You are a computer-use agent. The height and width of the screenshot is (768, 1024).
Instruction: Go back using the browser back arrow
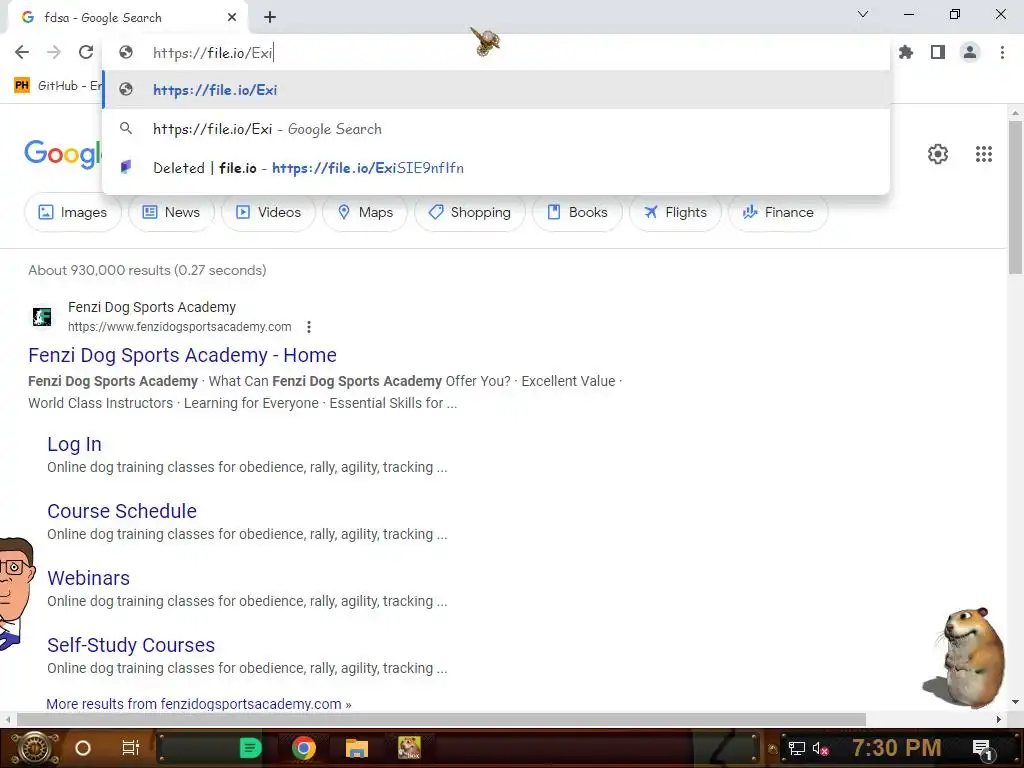point(22,52)
